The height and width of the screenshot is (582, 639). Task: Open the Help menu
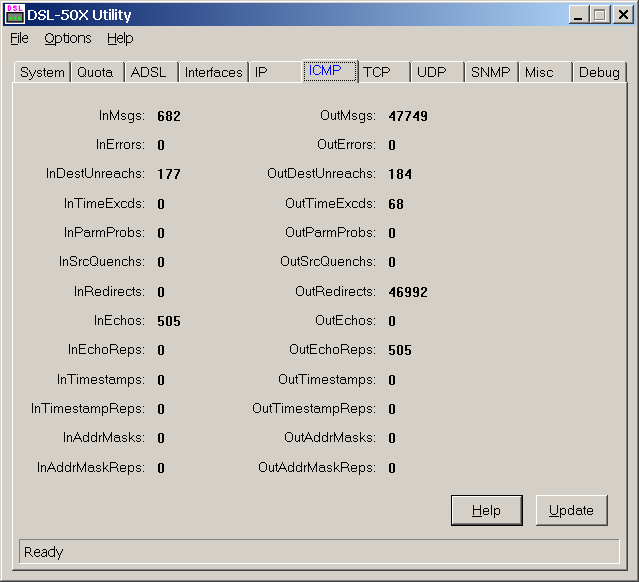point(120,38)
